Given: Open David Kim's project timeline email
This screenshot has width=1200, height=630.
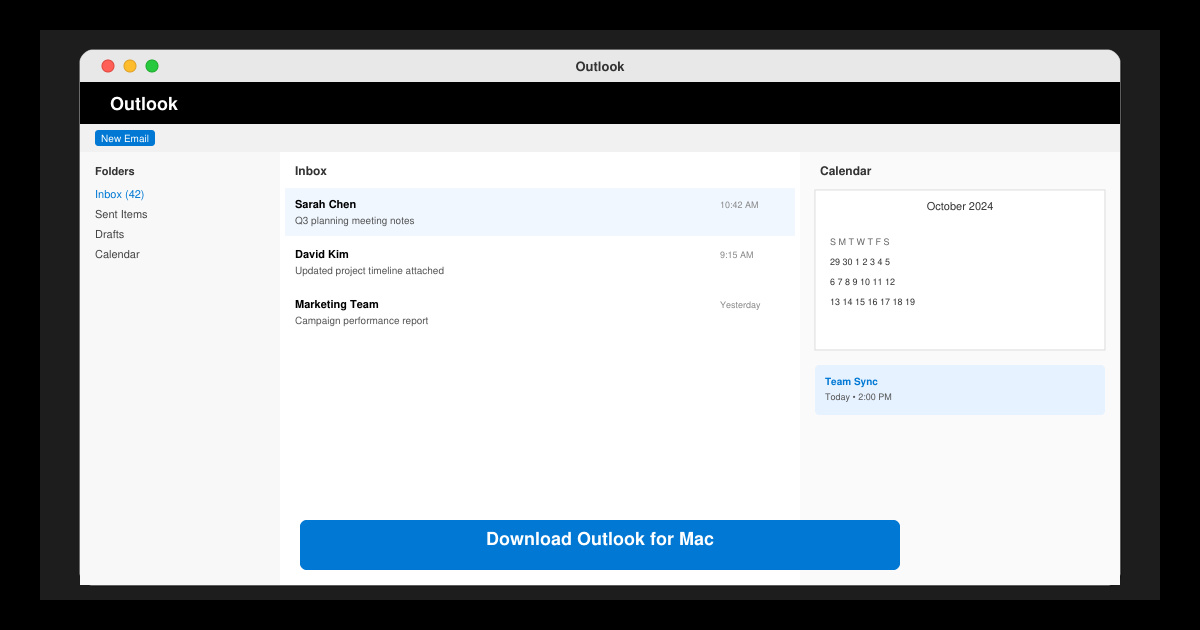Looking at the screenshot, I should (540, 262).
